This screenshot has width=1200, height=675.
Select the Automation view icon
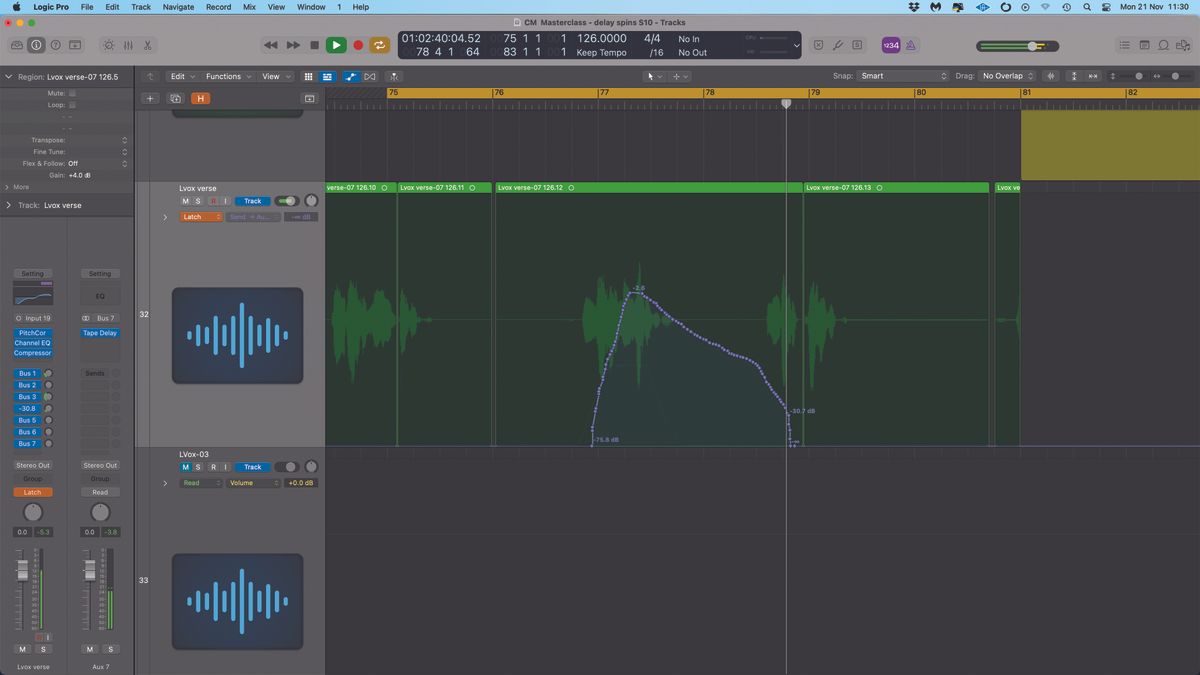(351, 76)
